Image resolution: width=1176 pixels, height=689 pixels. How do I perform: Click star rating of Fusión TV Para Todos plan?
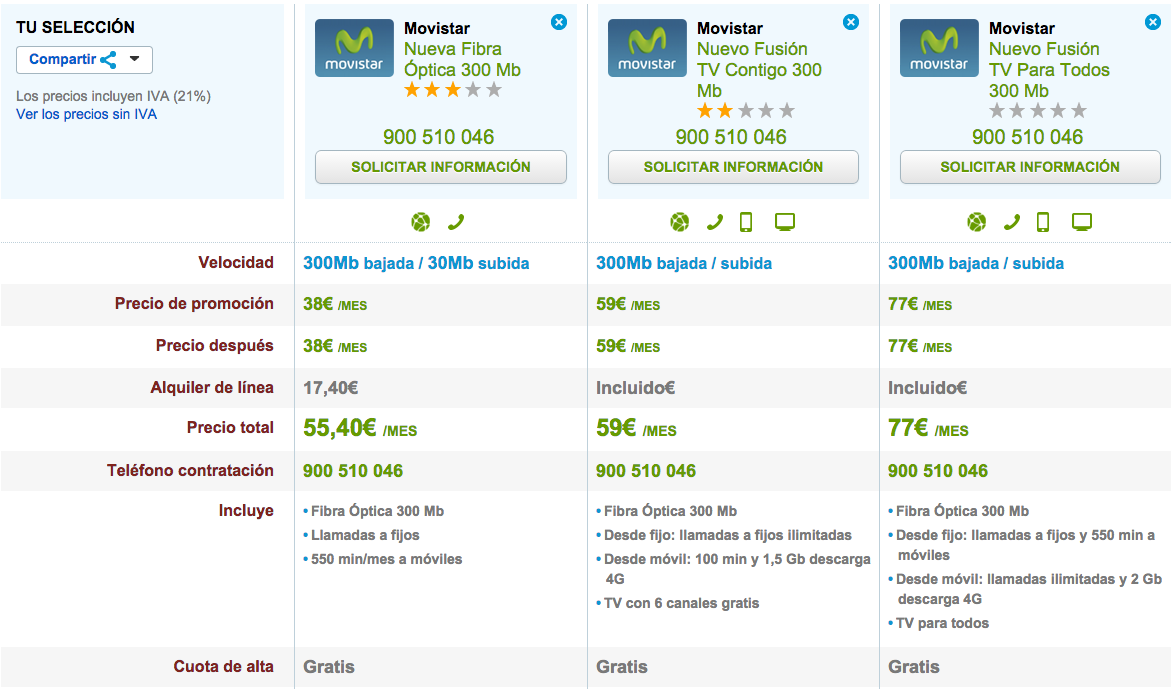pos(1037,112)
